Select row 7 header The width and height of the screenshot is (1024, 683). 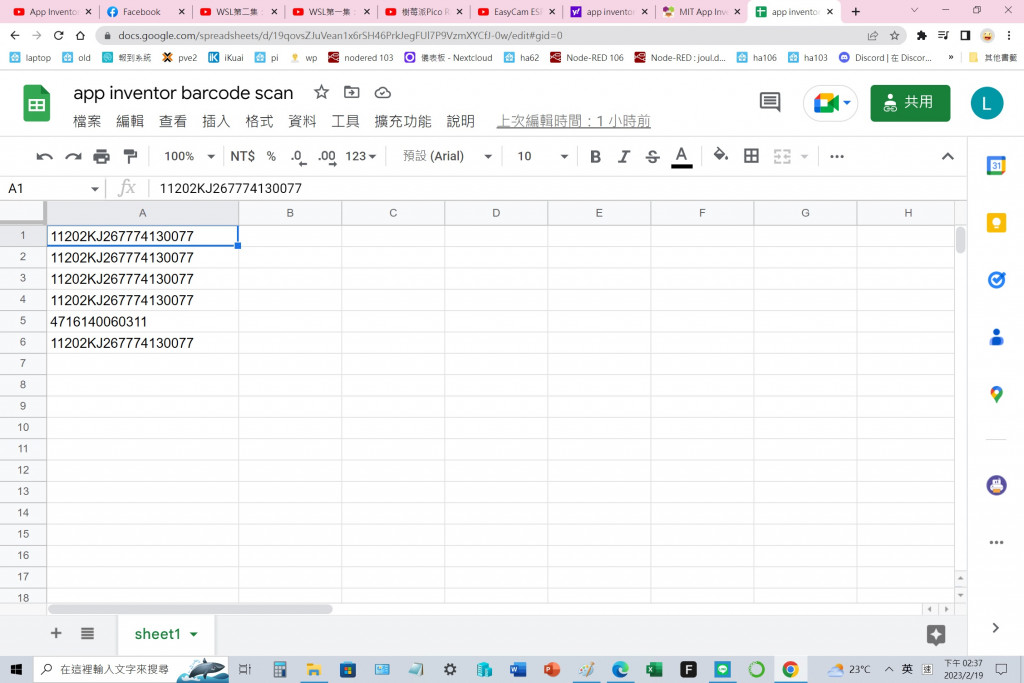coord(23,363)
